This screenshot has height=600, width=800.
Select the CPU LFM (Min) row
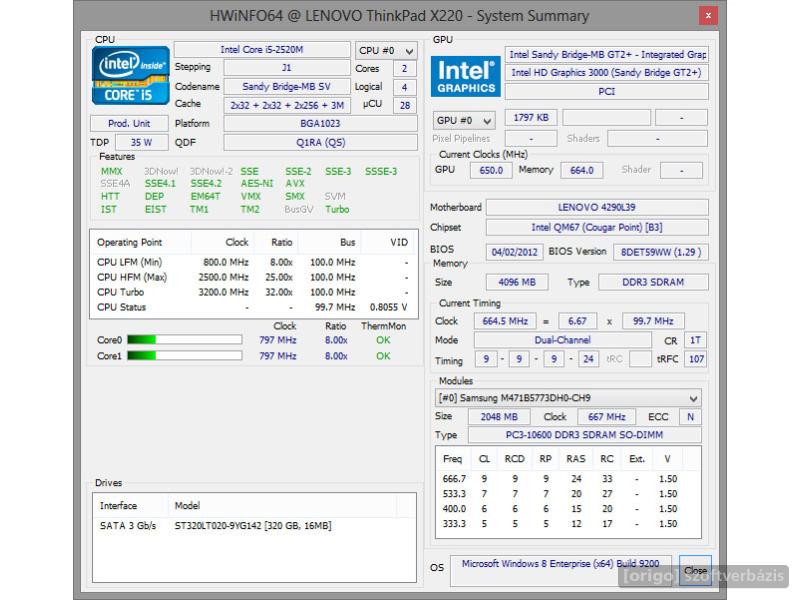click(253, 262)
